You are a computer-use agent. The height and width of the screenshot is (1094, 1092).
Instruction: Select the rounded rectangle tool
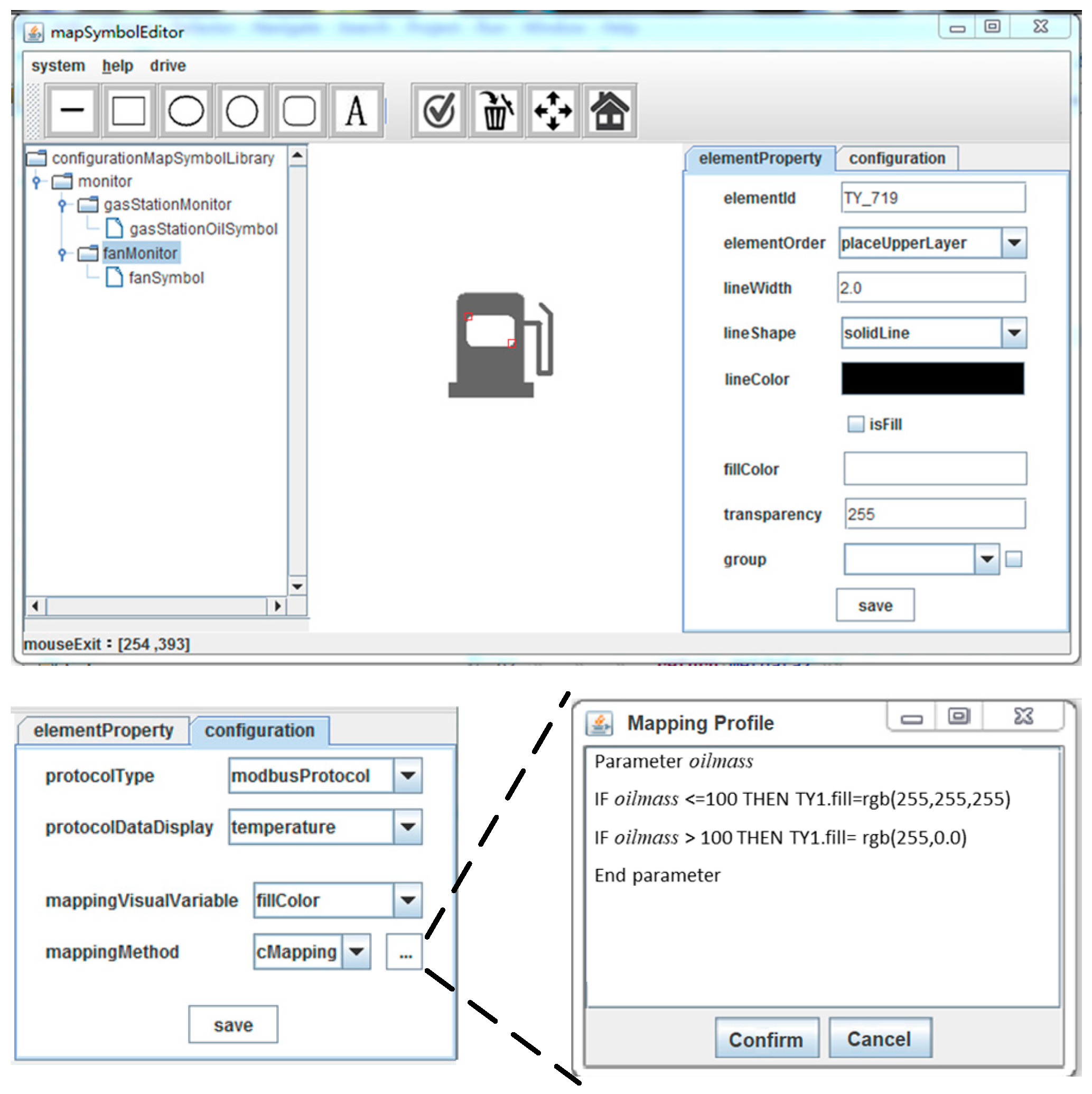(x=299, y=110)
